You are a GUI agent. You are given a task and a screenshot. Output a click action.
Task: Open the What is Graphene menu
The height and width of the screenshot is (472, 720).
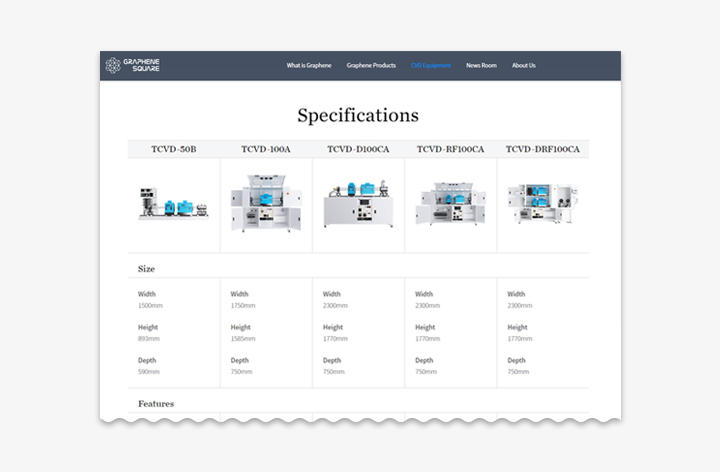309,66
